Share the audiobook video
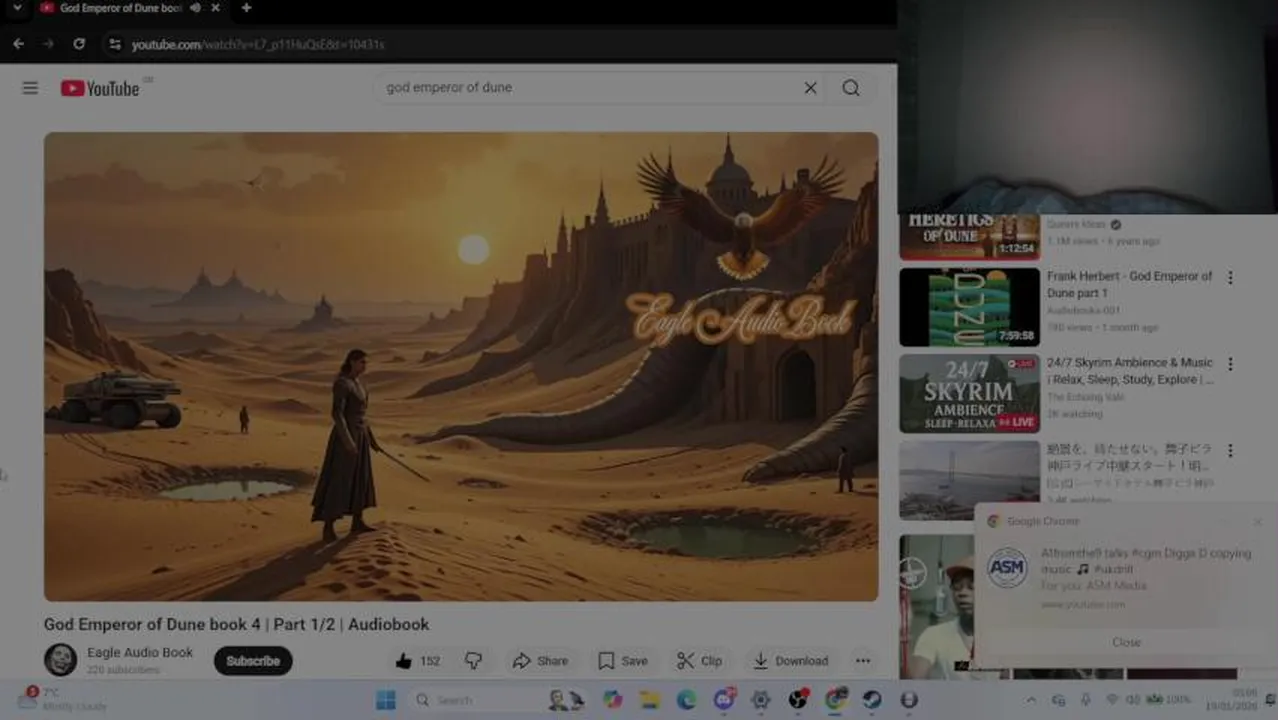Image resolution: width=1278 pixels, height=720 pixels. pyautogui.click(x=540, y=661)
